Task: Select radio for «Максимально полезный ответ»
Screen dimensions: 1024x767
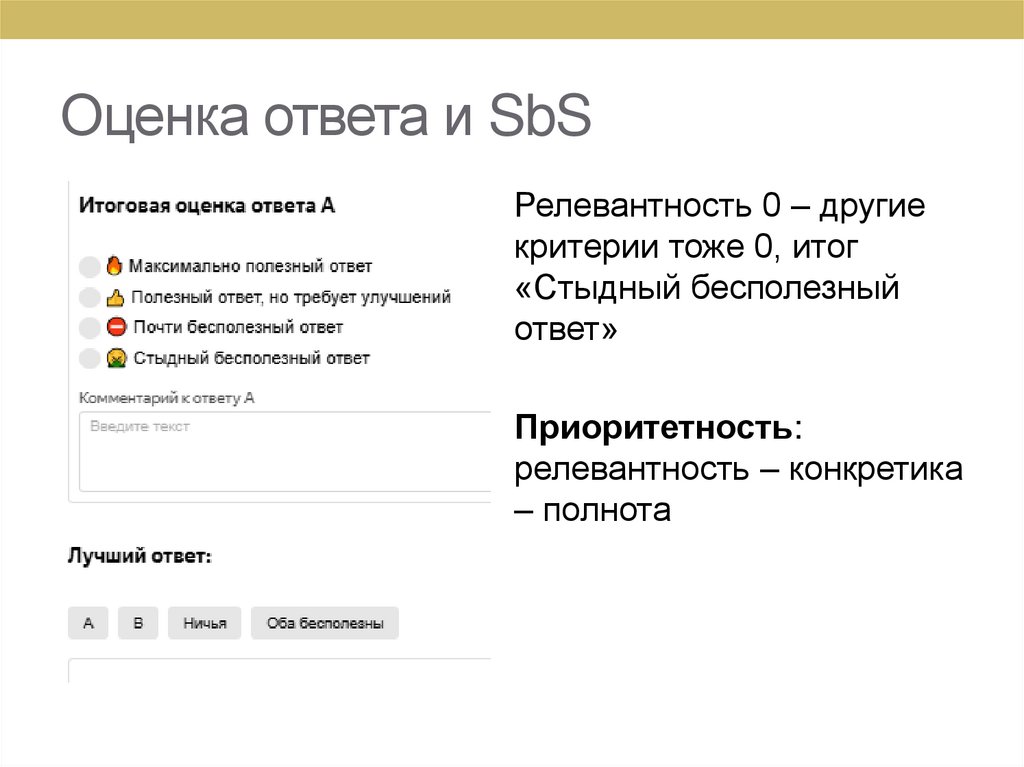Action: click(x=88, y=265)
